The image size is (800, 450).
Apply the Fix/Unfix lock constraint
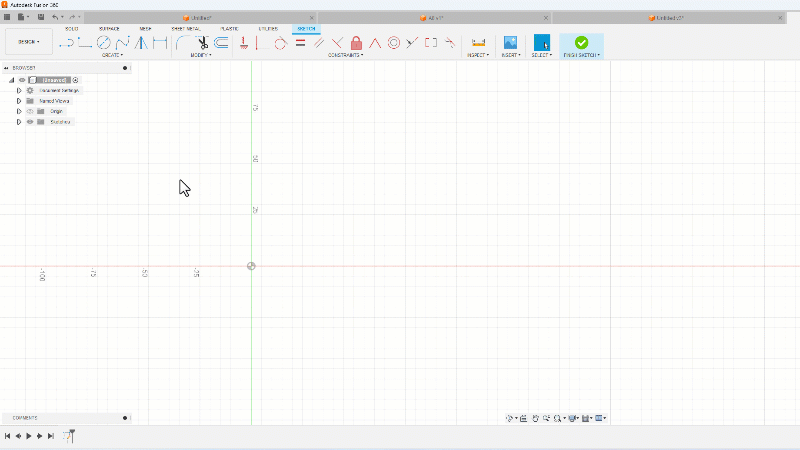click(x=356, y=43)
